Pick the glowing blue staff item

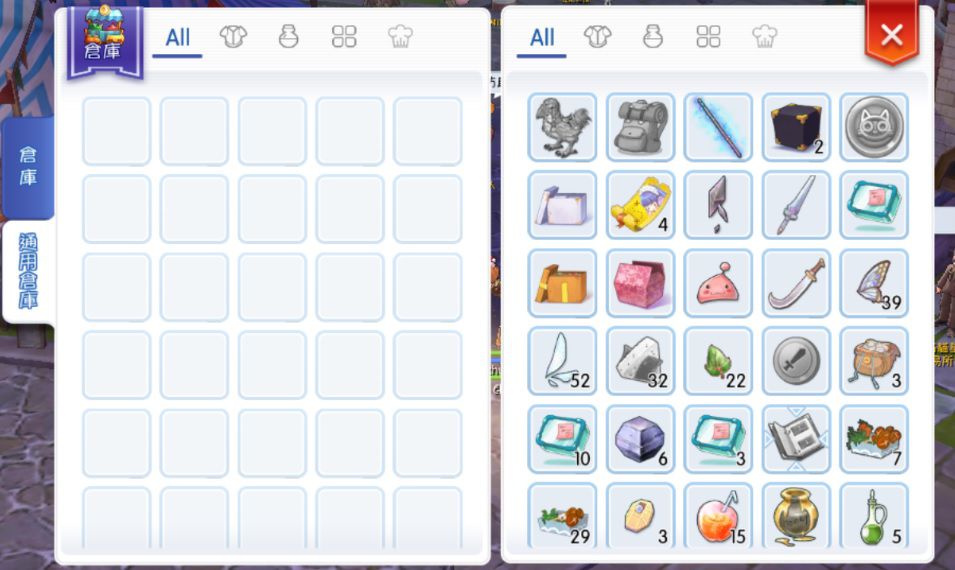(718, 127)
